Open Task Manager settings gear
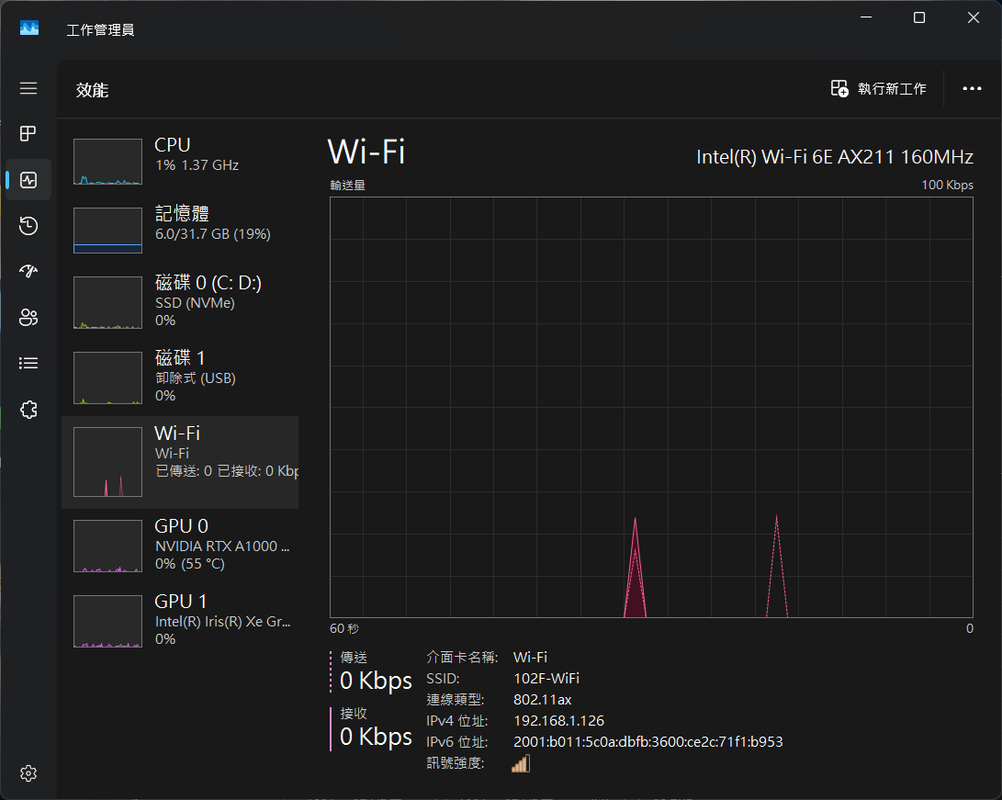Image resolution: width=1002 pixels, height=800 pixels. [28, 773]
